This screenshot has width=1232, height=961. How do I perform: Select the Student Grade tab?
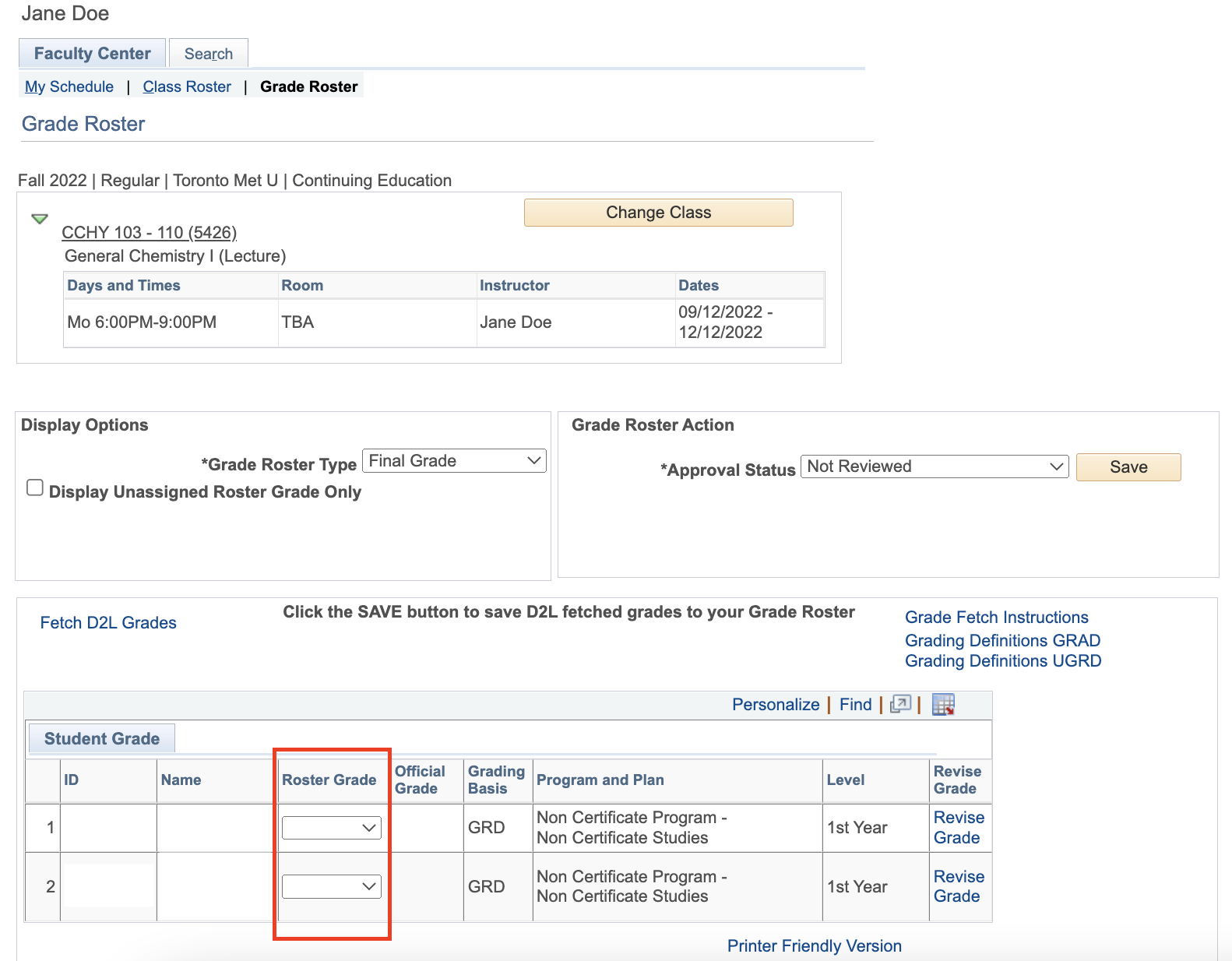102,738
